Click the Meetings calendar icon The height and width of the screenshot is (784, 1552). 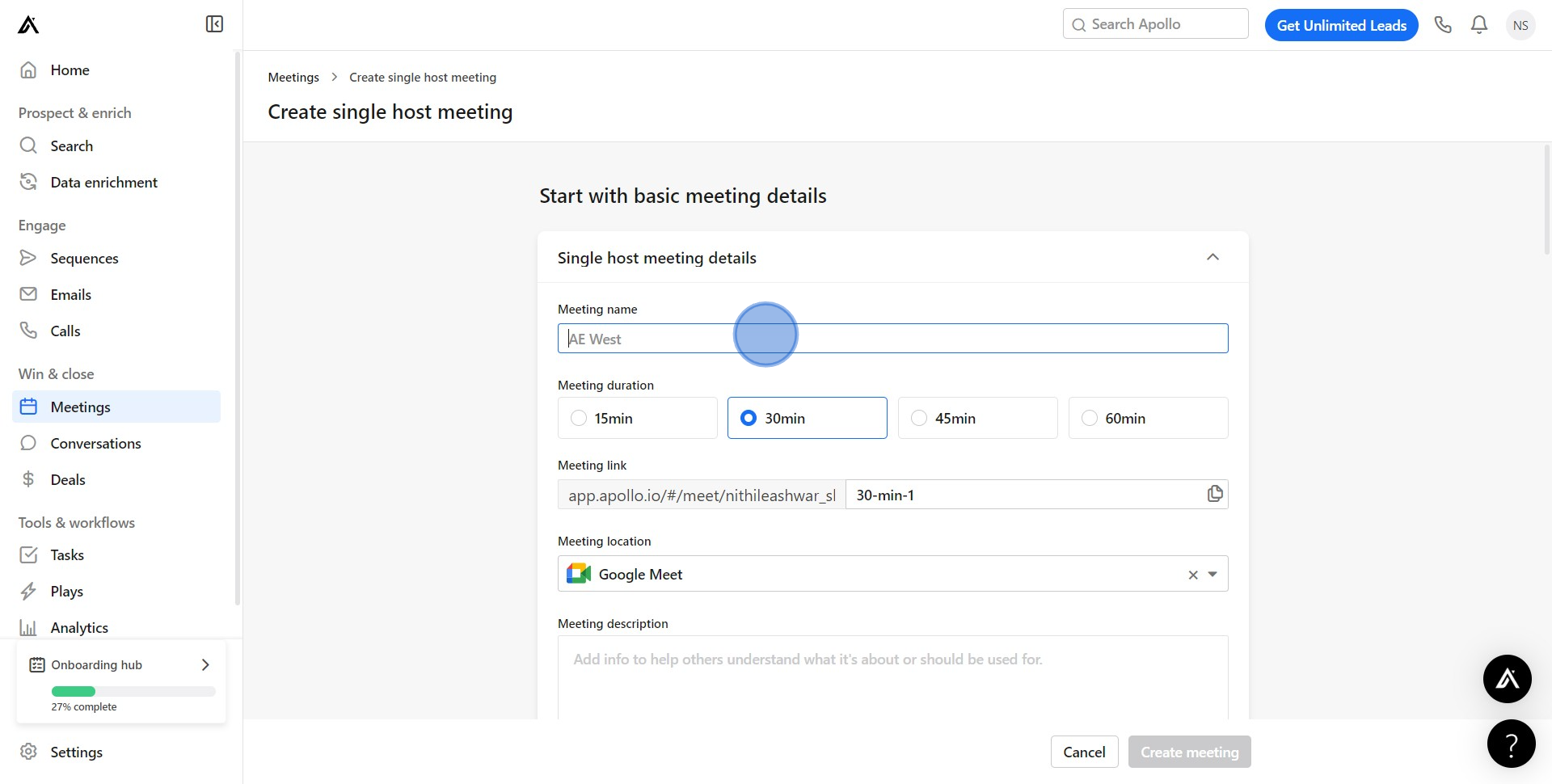28,407
